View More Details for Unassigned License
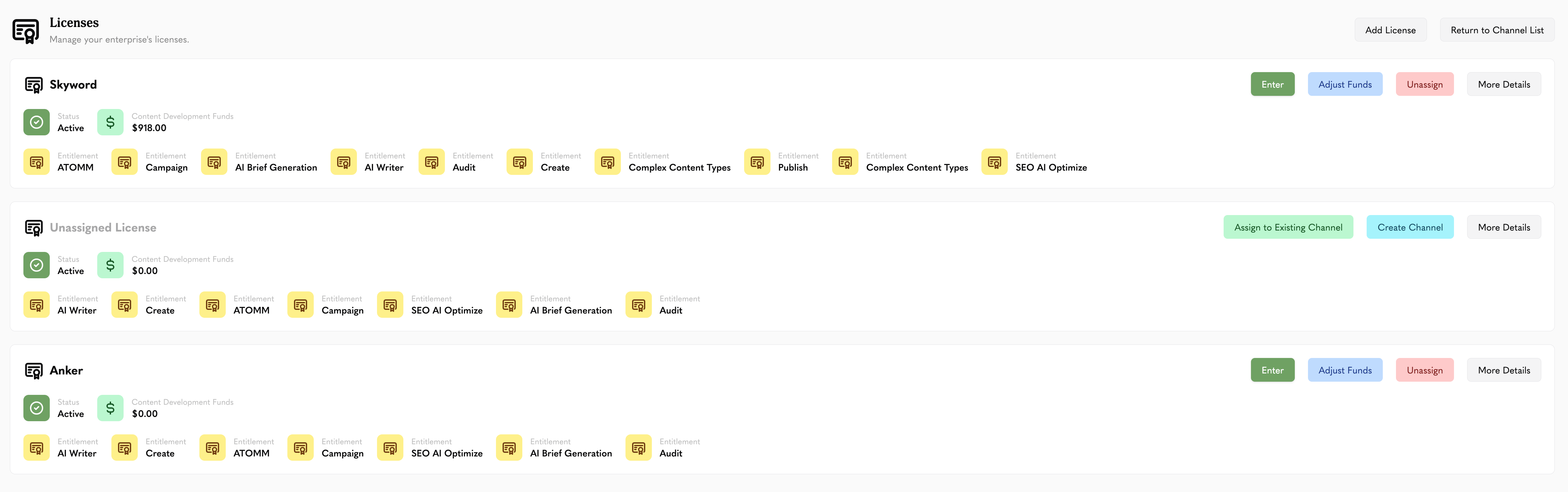The image size is (1568, 492). (x=1503, y=228)
